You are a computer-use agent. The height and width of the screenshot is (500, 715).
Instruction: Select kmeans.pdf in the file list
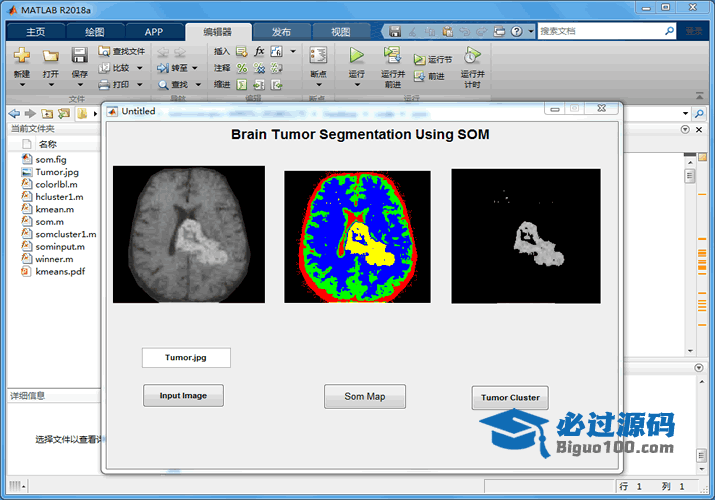(60, 272)
